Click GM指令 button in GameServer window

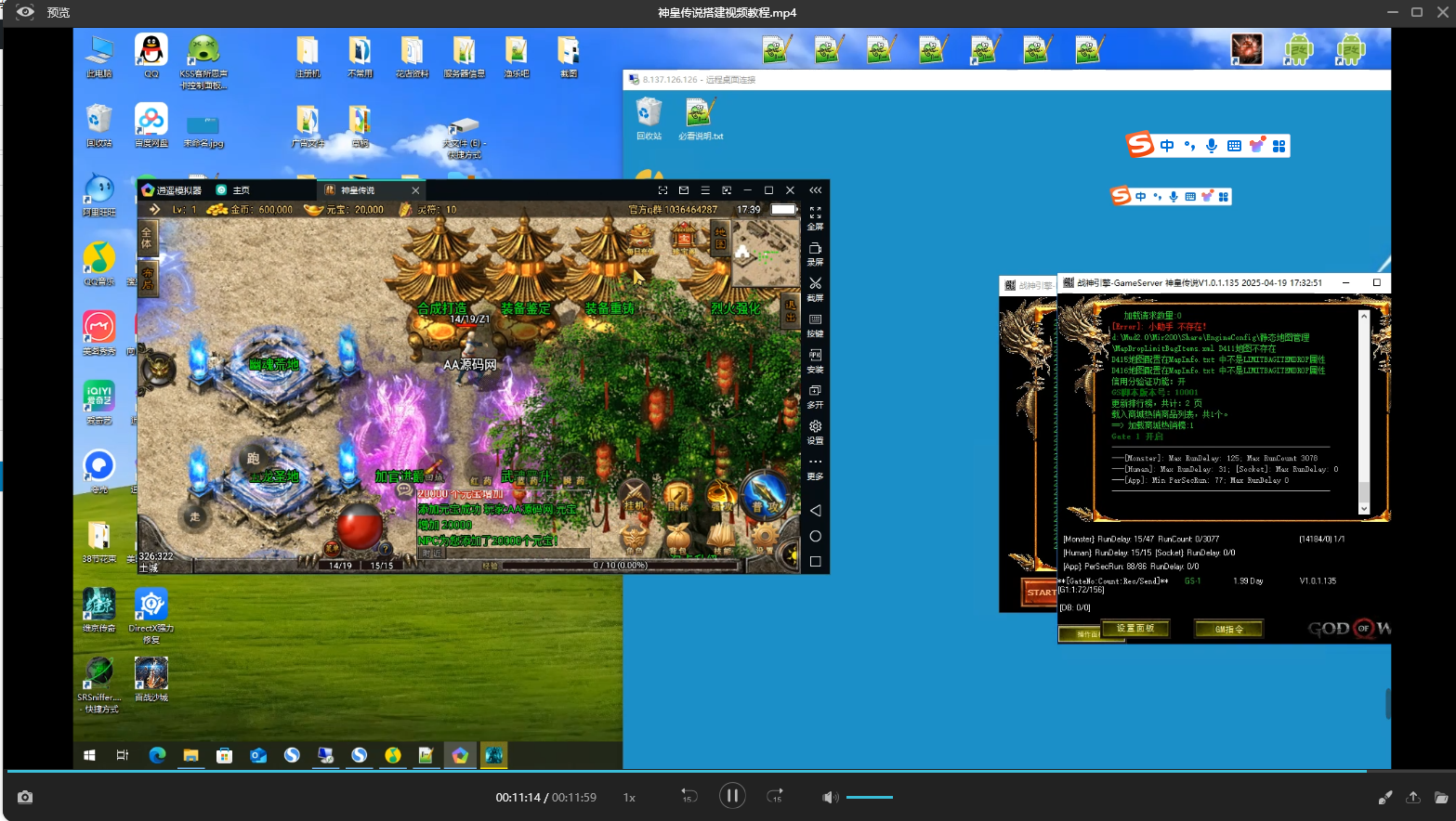pyautogui.click(x=1228, y=629)
